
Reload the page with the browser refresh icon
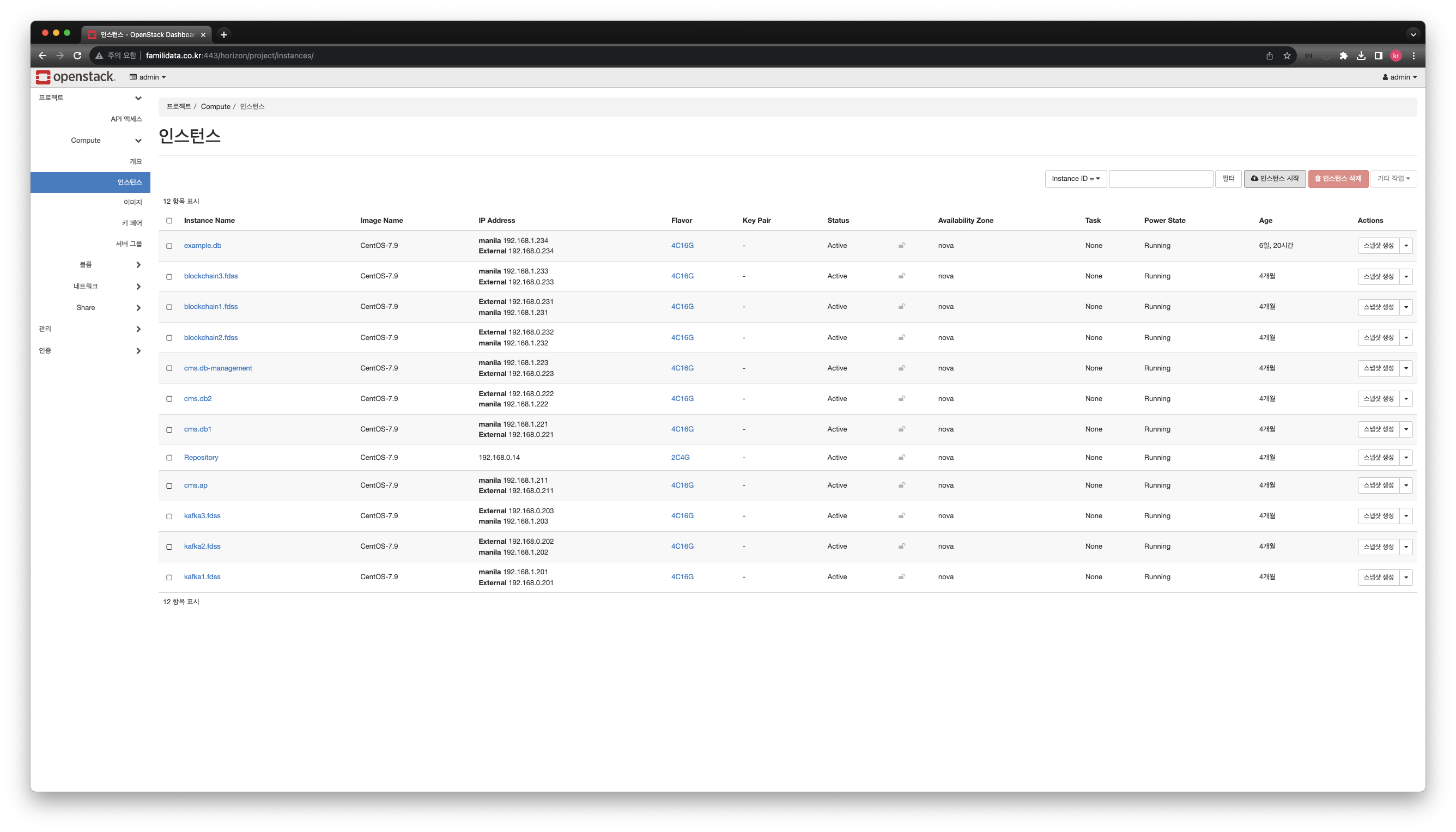pos(78,56)
